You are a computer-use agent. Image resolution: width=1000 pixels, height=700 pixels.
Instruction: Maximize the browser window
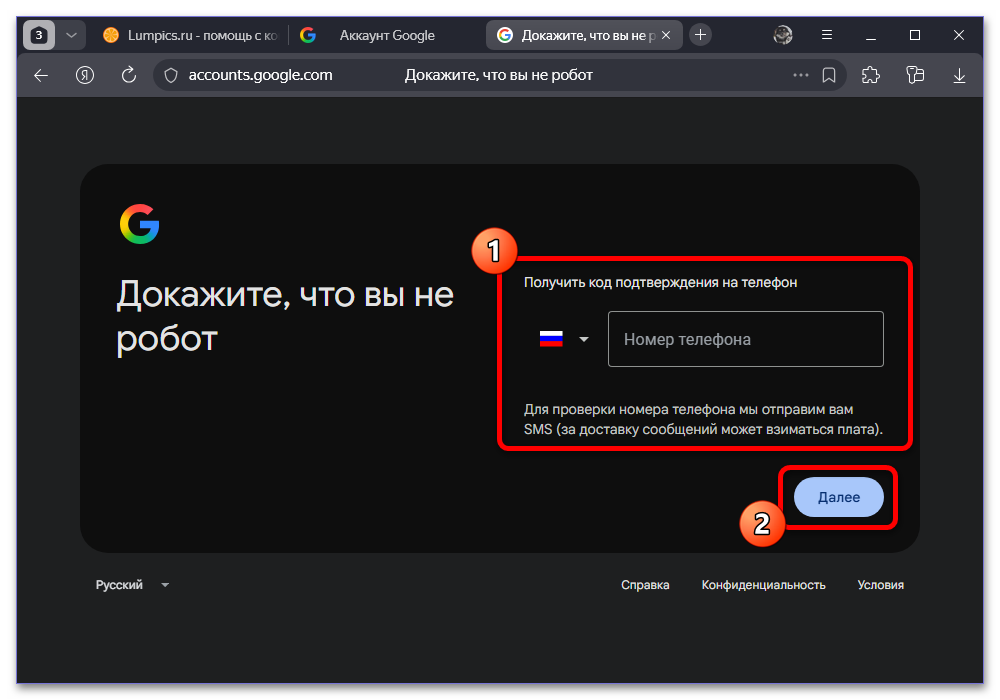pyautogui.click(x=915, y=35)
